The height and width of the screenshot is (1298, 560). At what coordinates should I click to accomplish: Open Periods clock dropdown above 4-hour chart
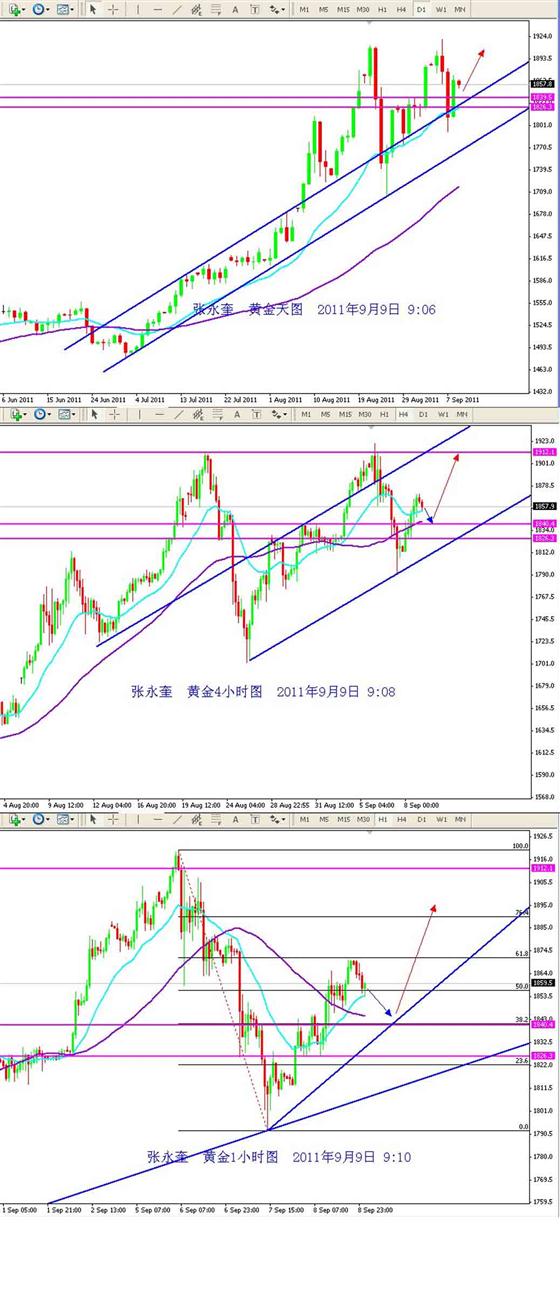[42, 414]
